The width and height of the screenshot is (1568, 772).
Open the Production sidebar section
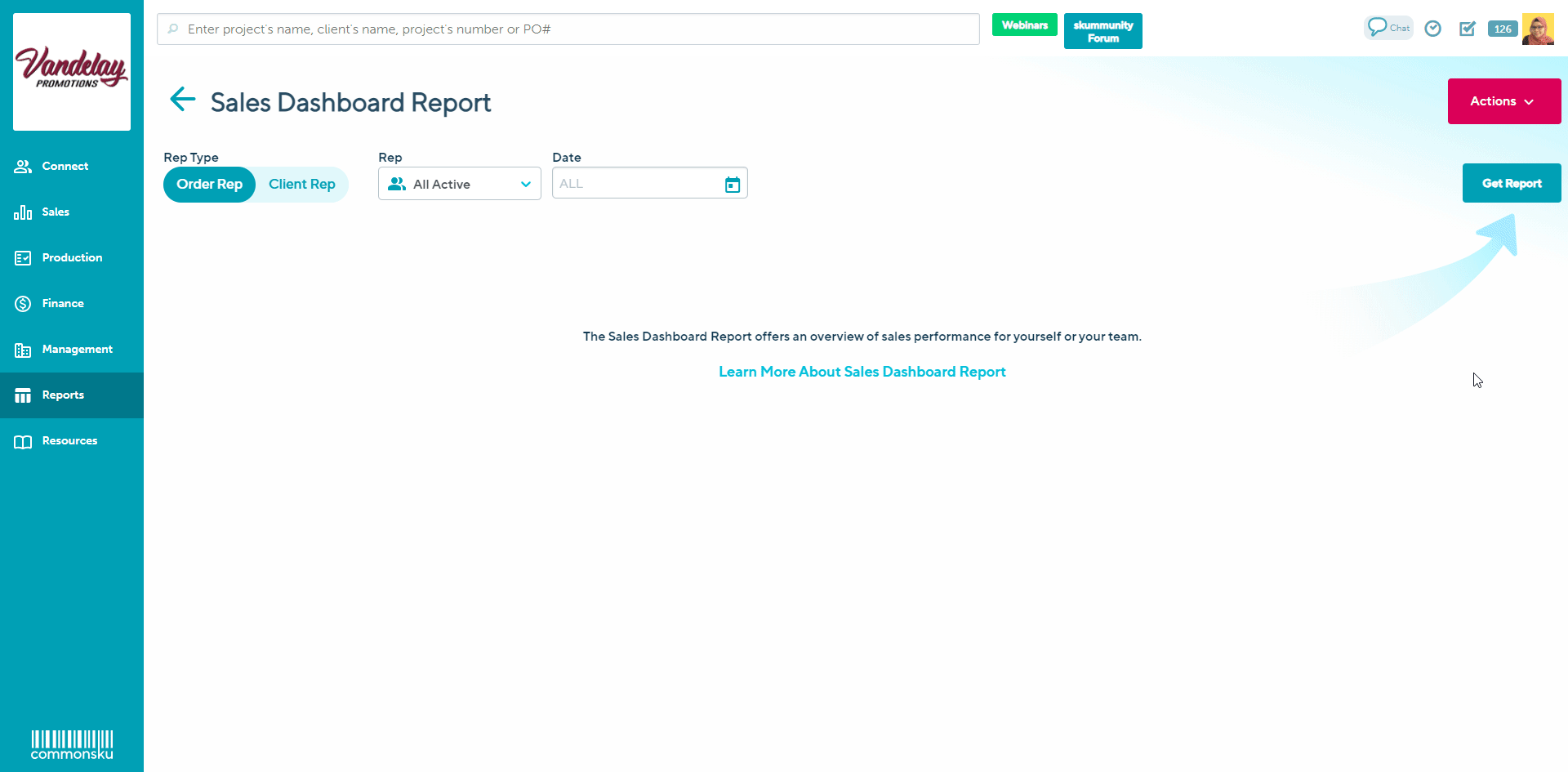tap(72, 258)
